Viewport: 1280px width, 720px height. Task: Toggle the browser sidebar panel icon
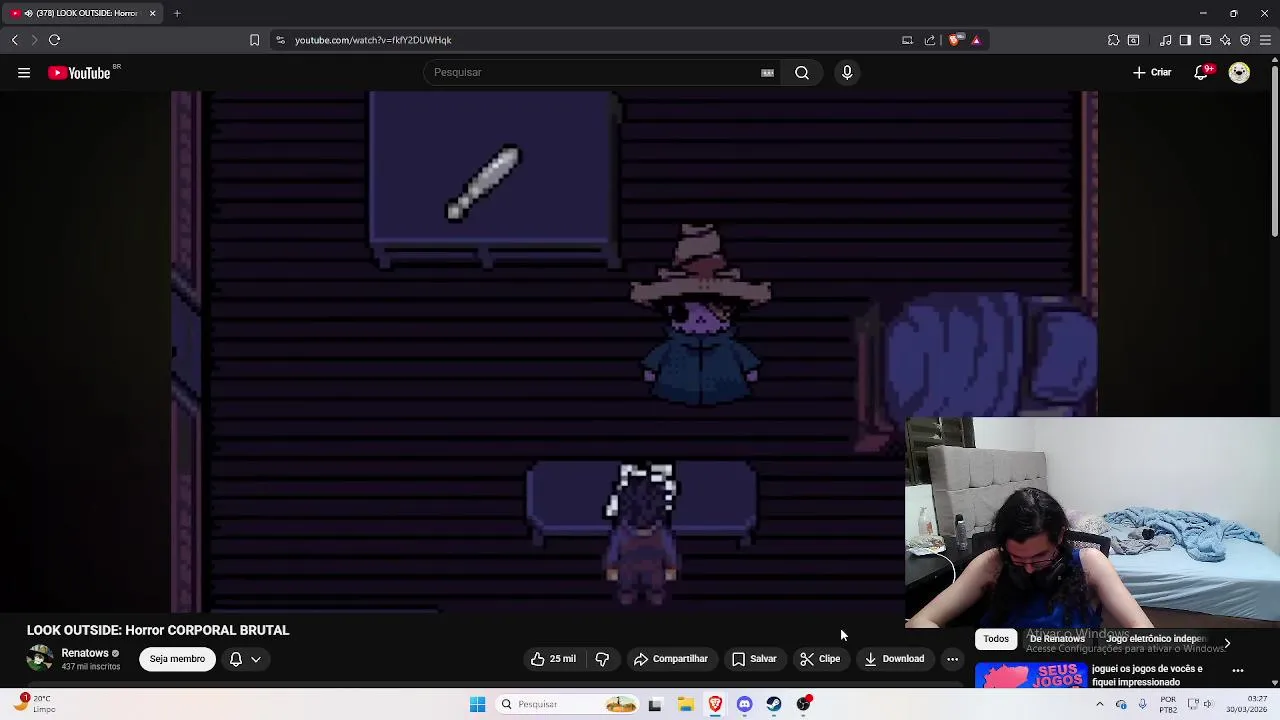1185,40
